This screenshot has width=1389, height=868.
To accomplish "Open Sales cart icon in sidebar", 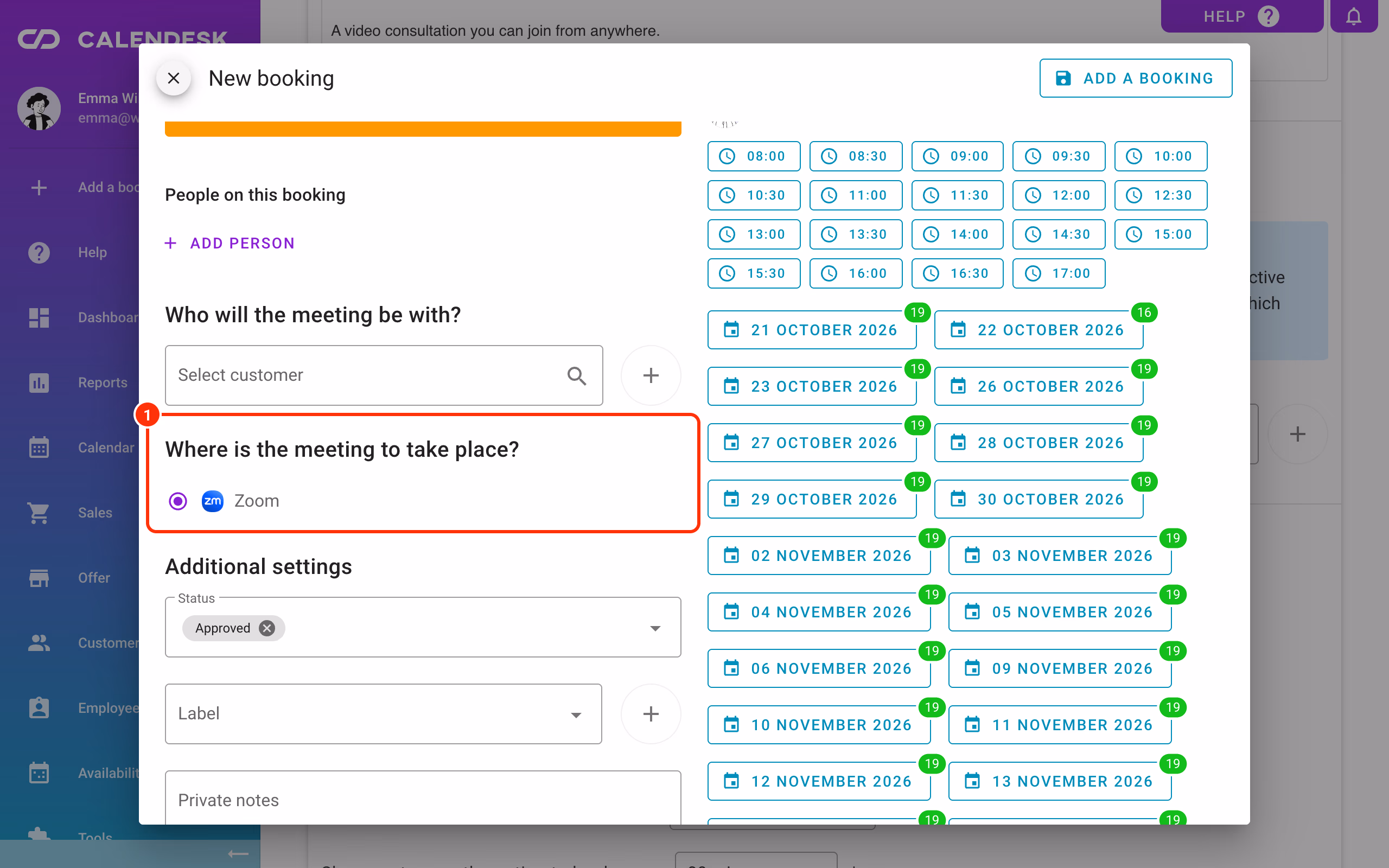I will (x=39, y=513).
